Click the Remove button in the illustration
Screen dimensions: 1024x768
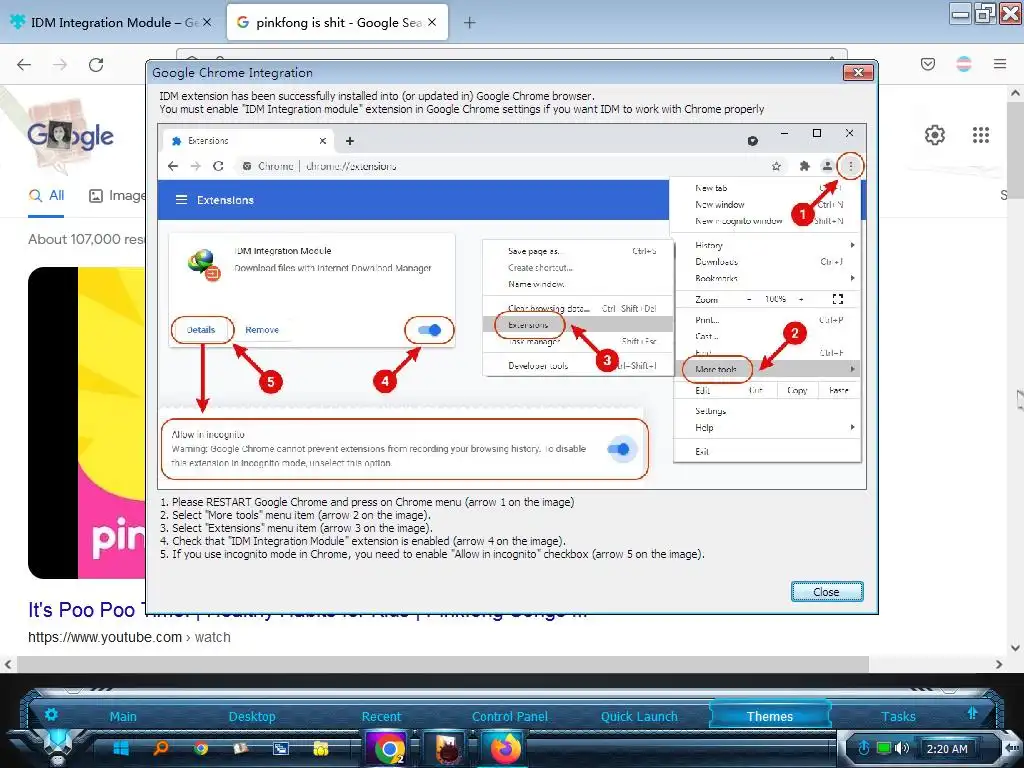[262, 330]
